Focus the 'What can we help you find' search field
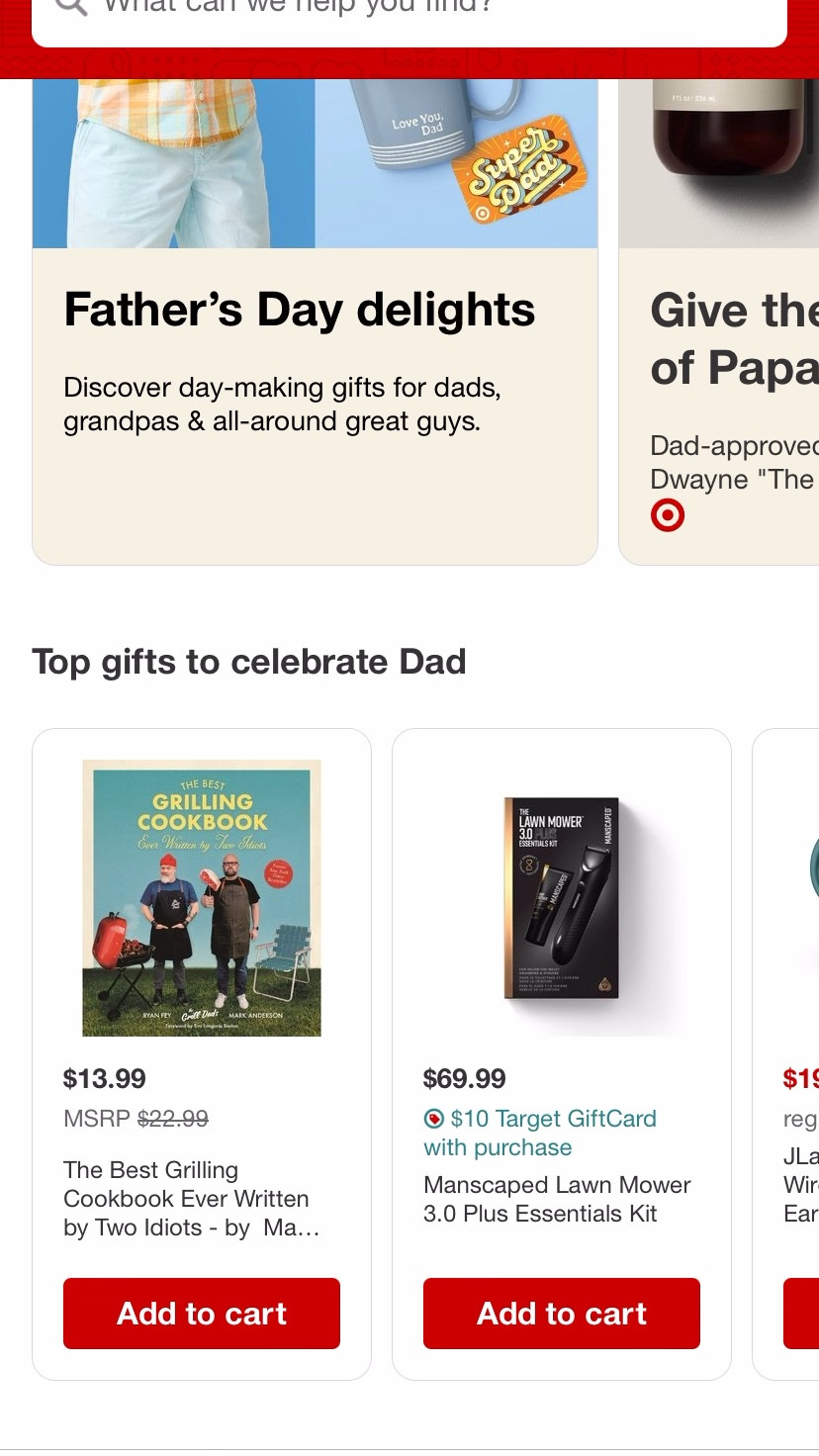Image resolution: width=819 pixels, height=1456 pixels. (x=415, y=10)
